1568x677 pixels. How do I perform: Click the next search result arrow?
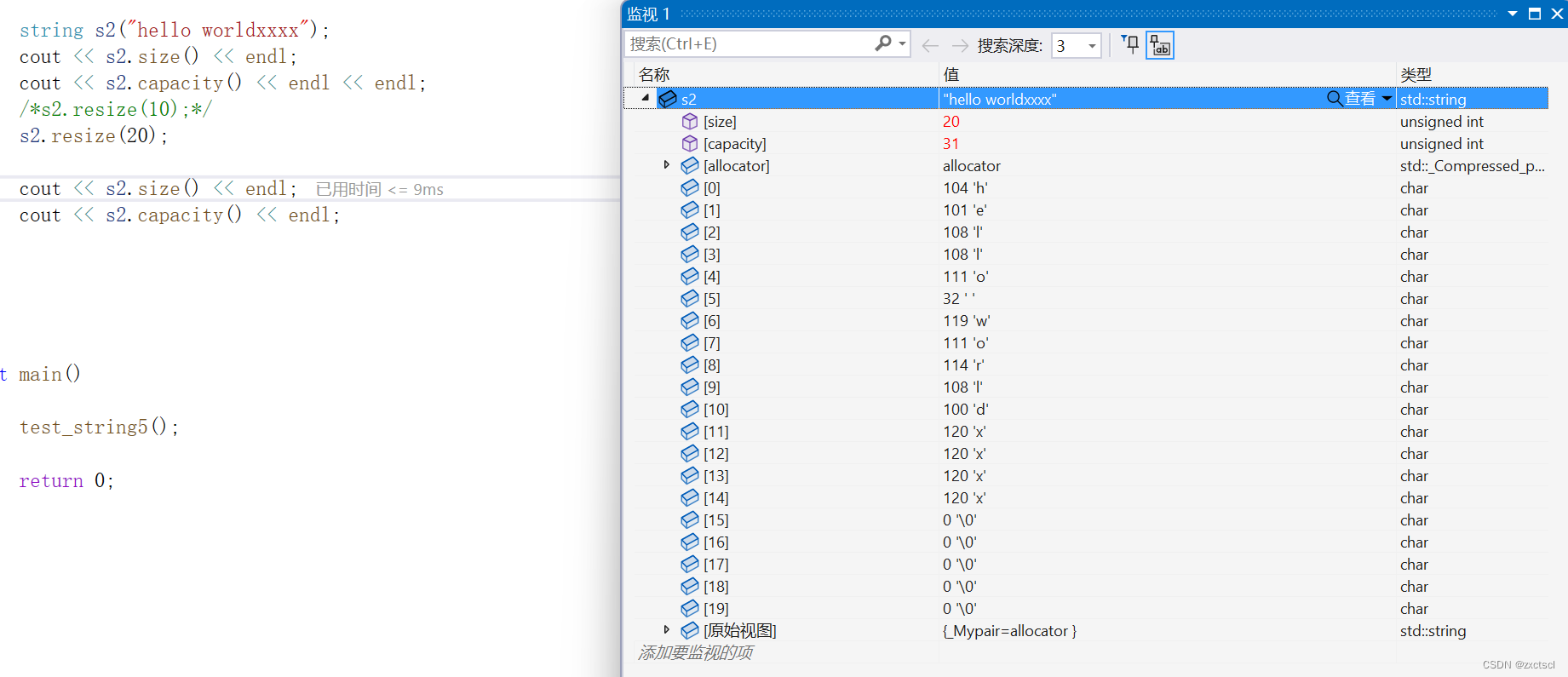(960, 45)
